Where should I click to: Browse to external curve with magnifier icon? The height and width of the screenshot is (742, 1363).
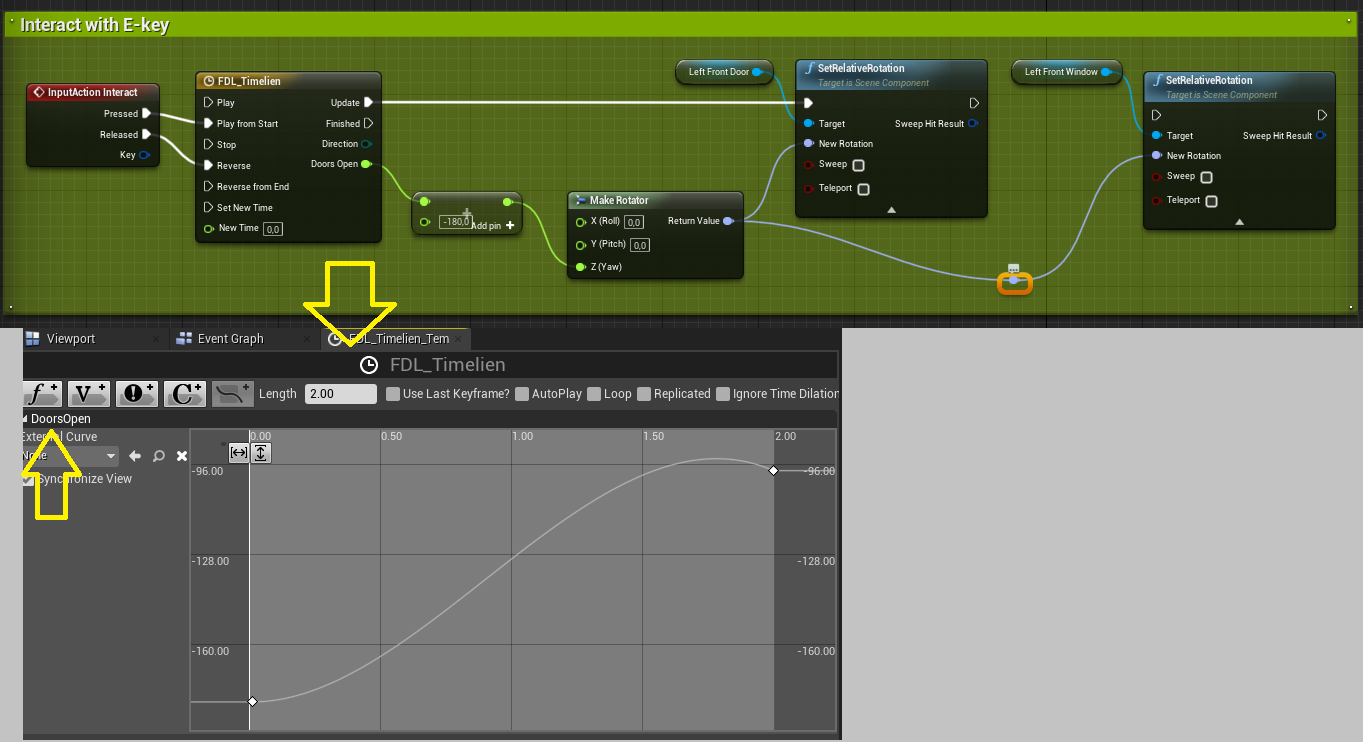point(158,456)
